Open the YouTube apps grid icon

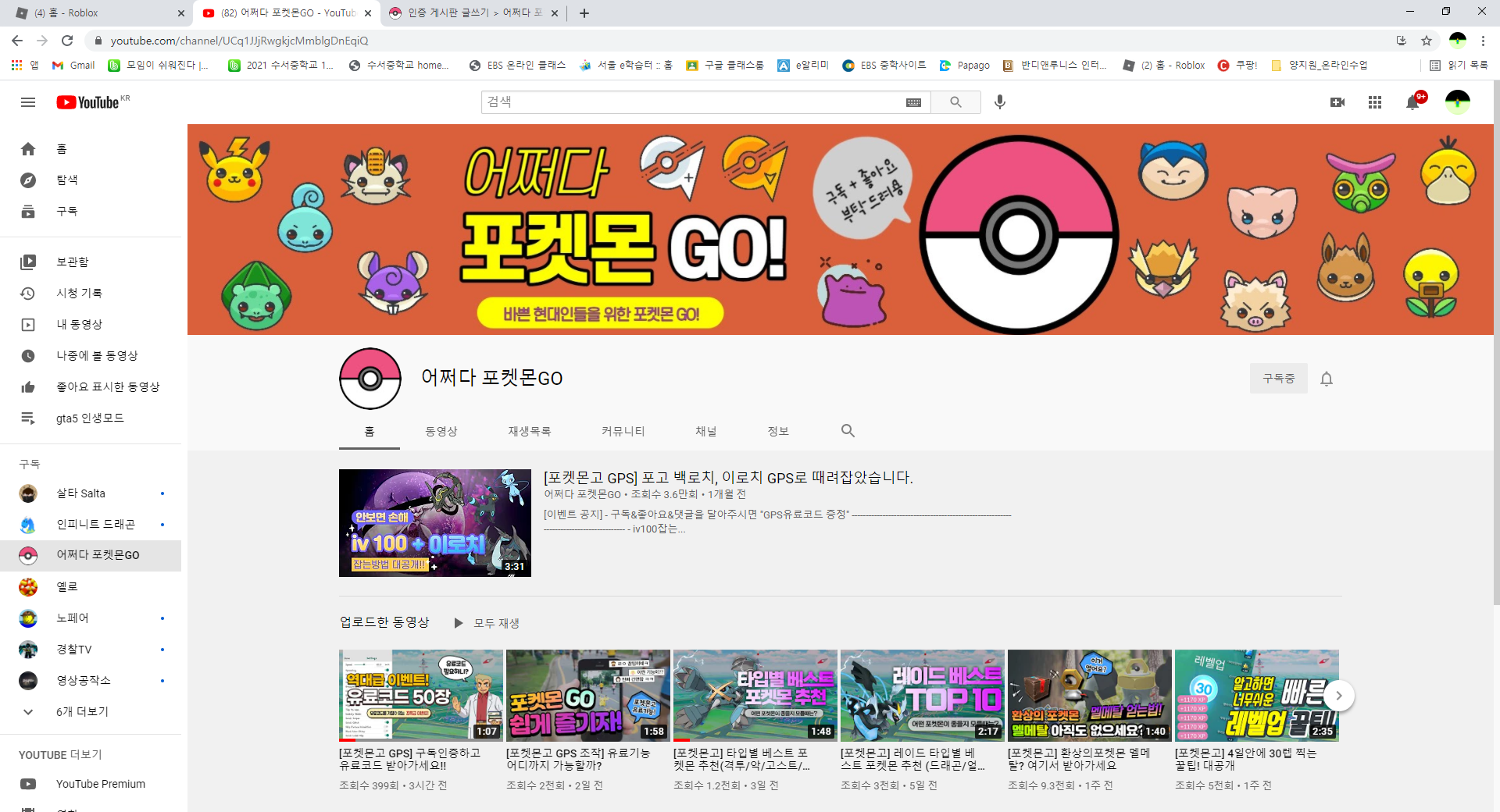tap(1374, 102)
